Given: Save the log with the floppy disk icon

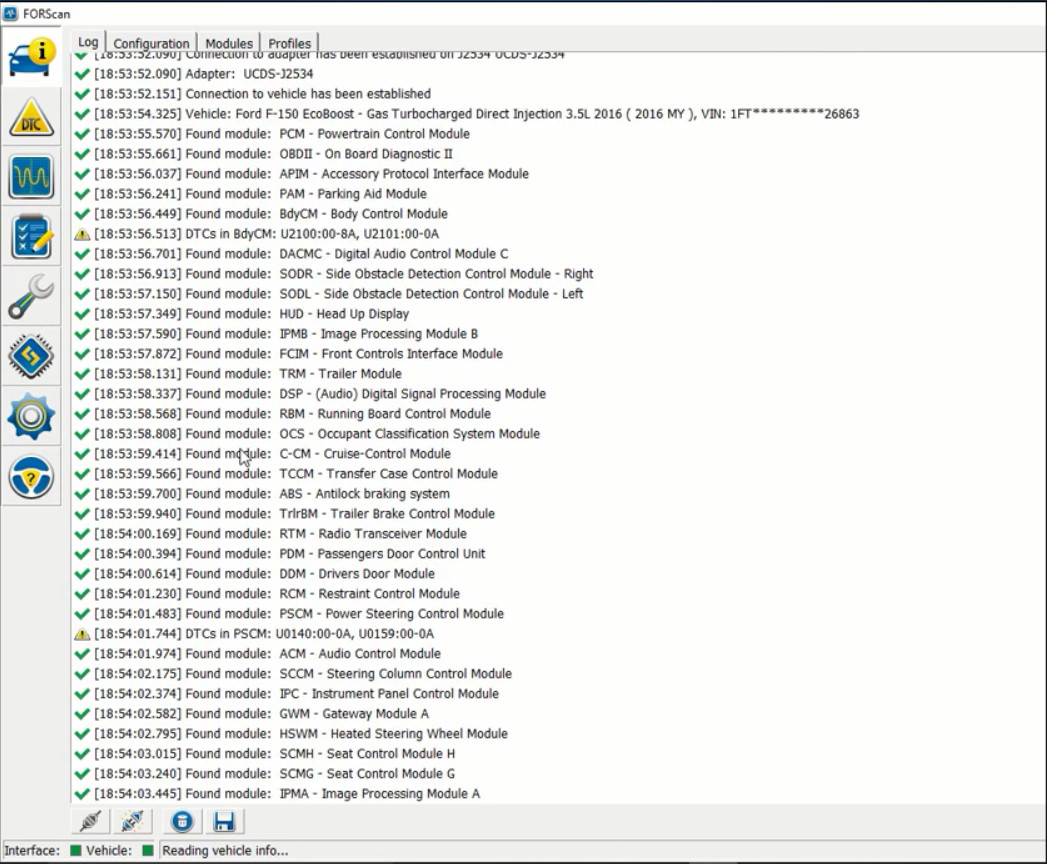Looking at the screenshot, I should pos(224,821).
